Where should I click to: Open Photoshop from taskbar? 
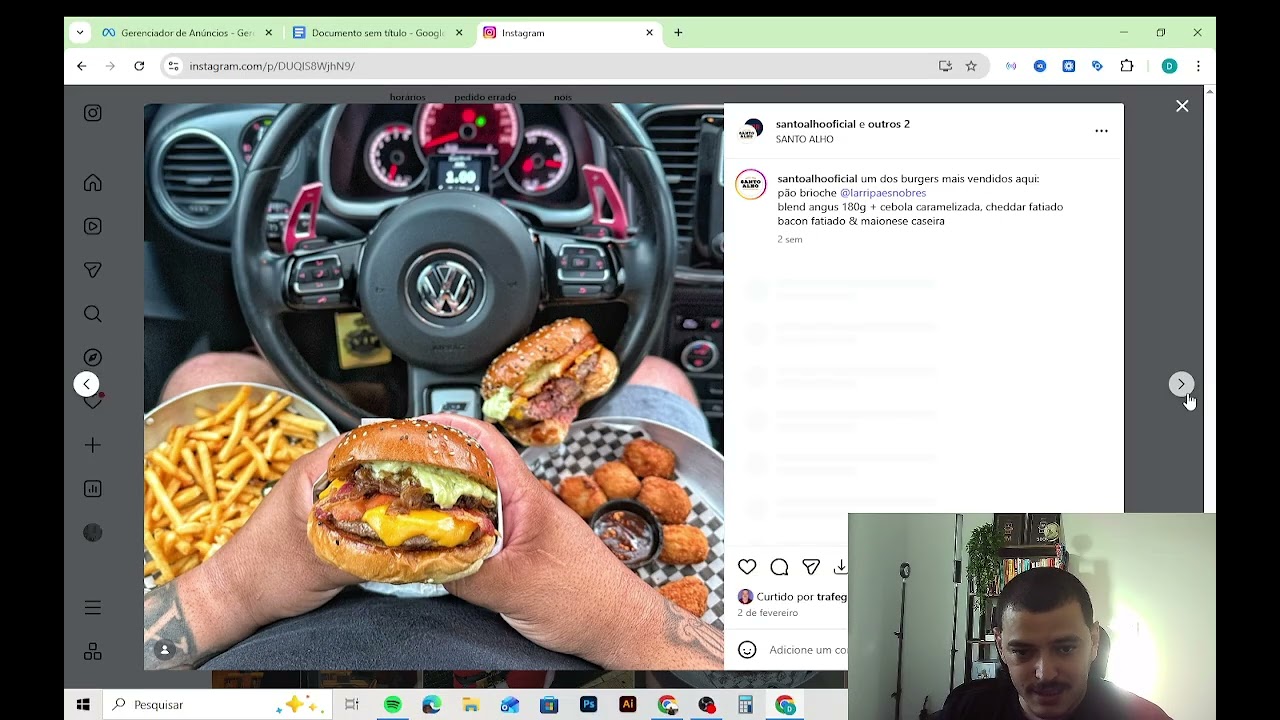(x=588, y=705)
